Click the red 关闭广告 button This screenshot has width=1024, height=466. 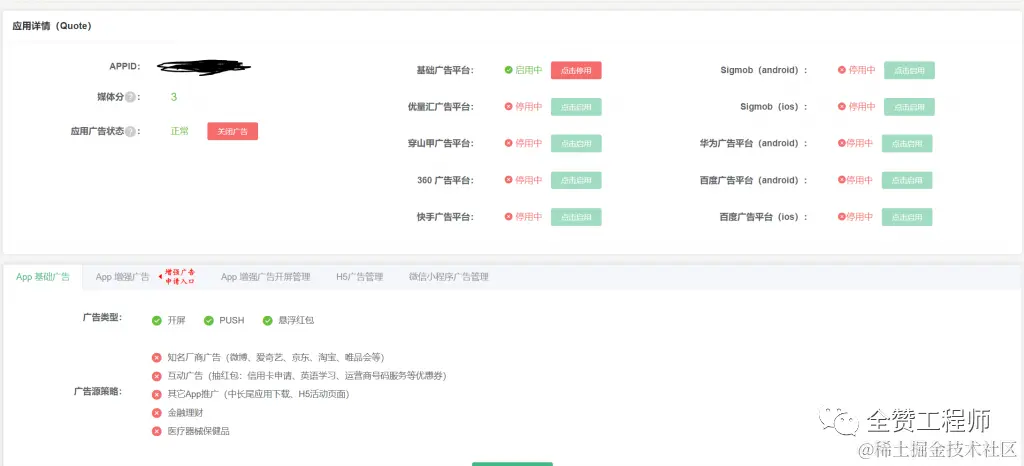pyautogui.click(x=232, y=131)
